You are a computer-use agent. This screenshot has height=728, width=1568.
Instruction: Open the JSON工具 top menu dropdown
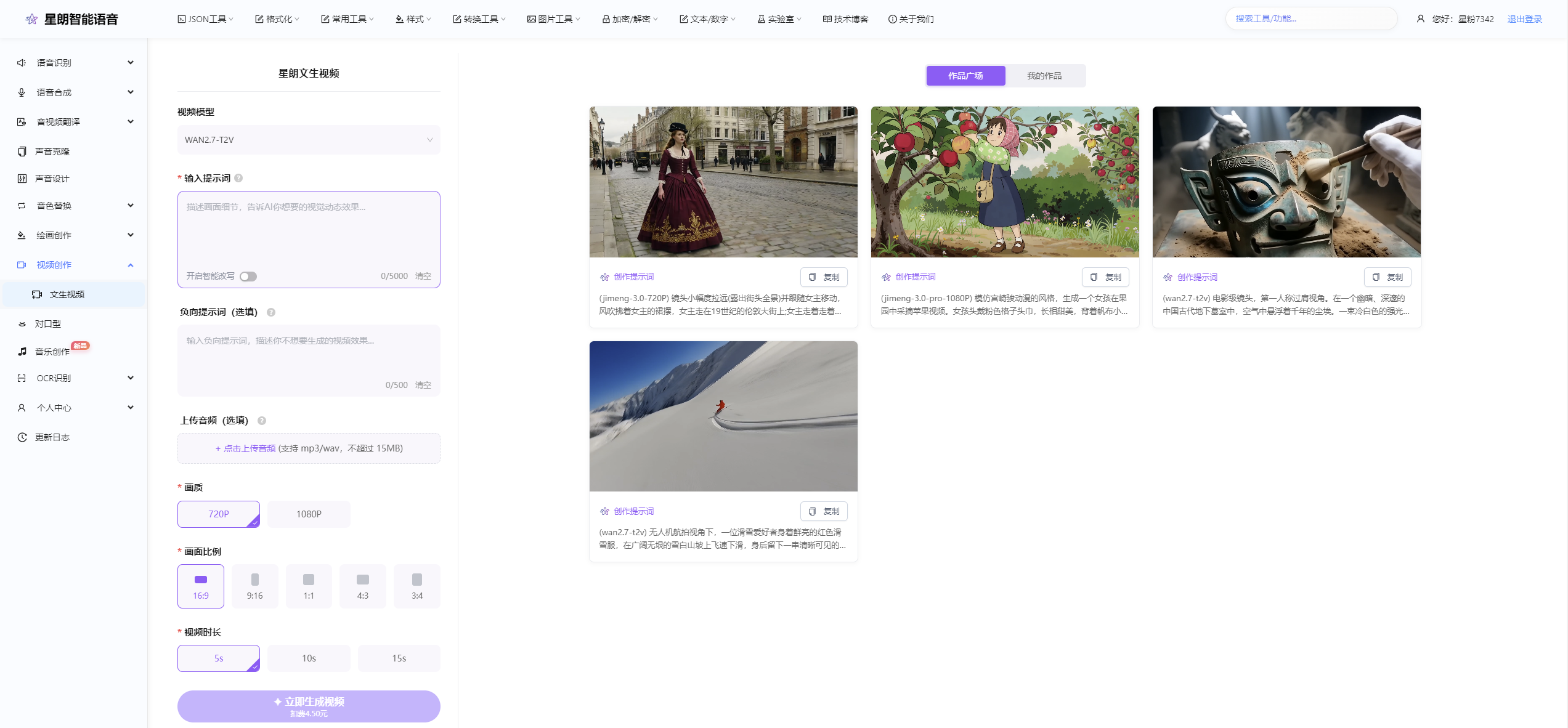point(206,19)
